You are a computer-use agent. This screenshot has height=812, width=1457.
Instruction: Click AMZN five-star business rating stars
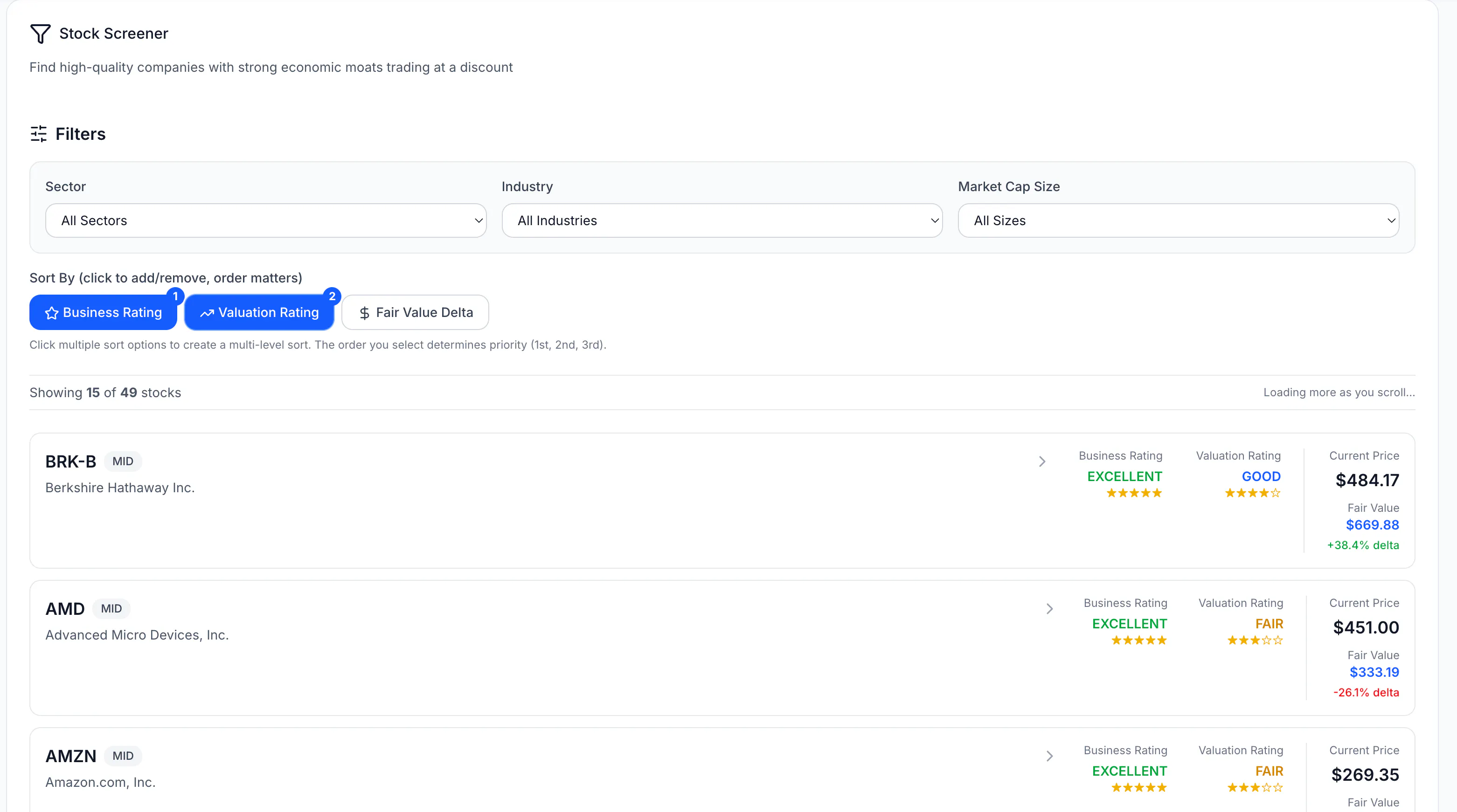click(1139, 788)
